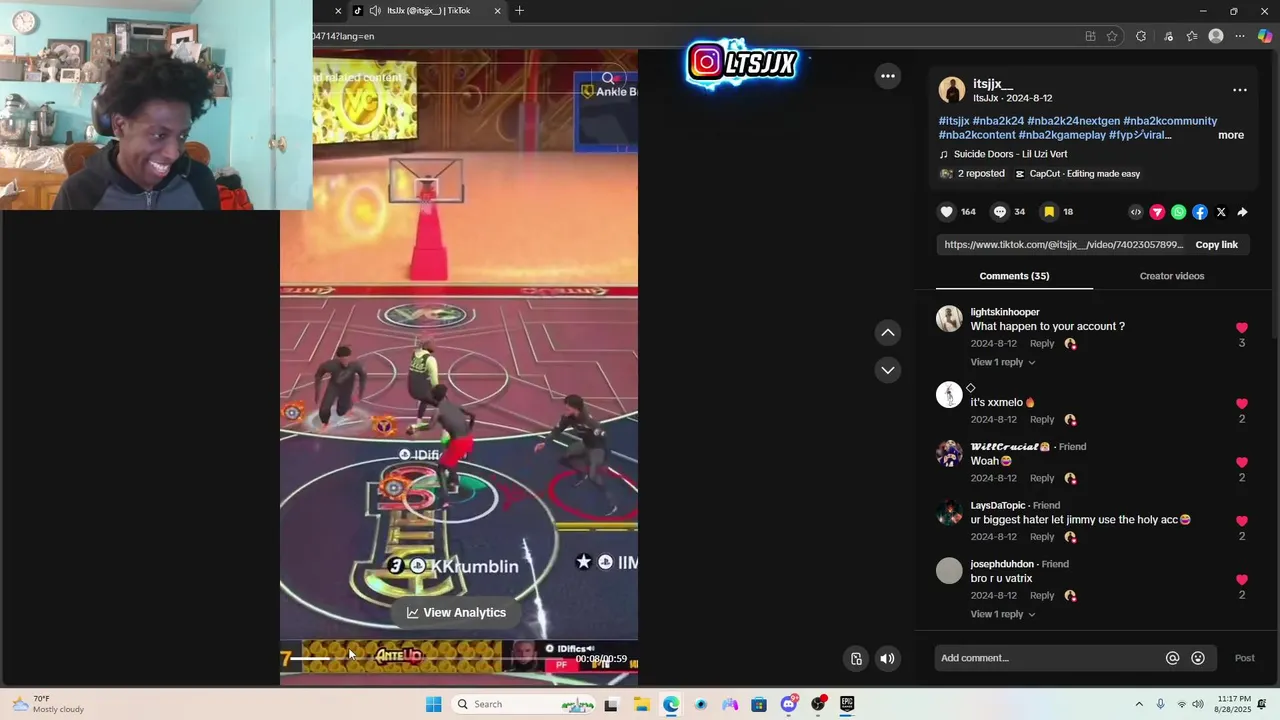Open lightskinhooper's profile picture
The width and height of the screenshot is (1280, 720).
click(949, 319)
